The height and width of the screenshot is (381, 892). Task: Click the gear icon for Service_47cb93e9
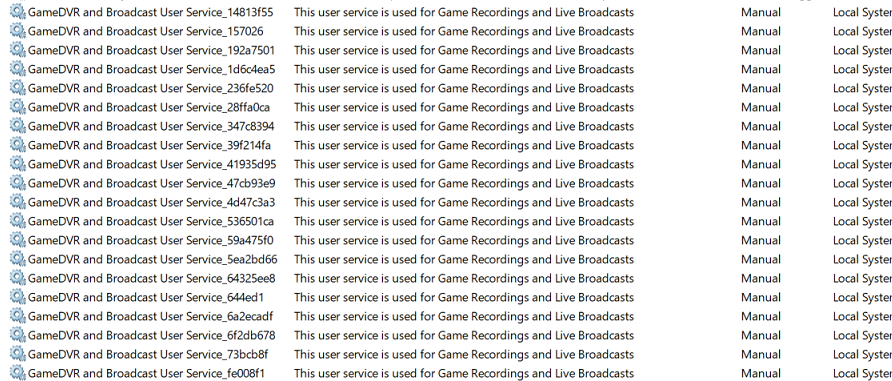click(x=18, y=183)
